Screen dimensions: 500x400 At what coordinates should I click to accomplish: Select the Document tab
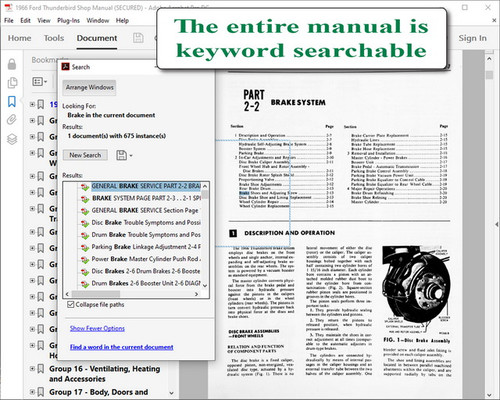[x=97, y=38]
